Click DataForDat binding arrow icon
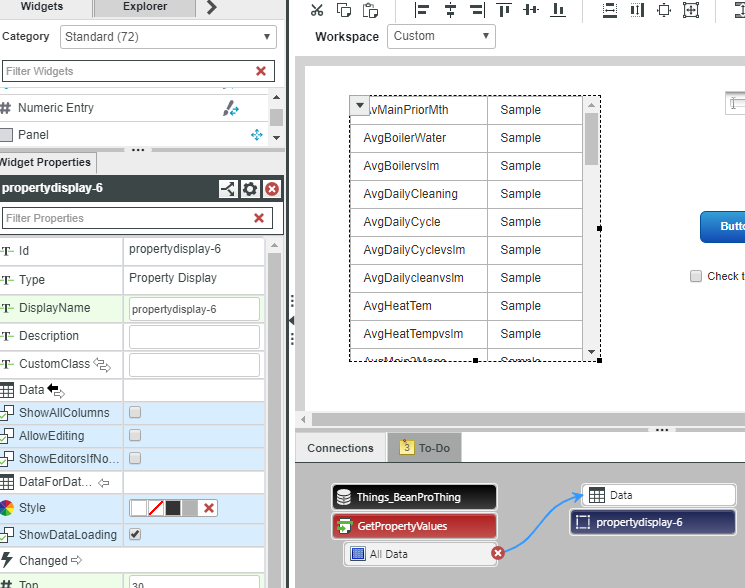 (104, 483)
